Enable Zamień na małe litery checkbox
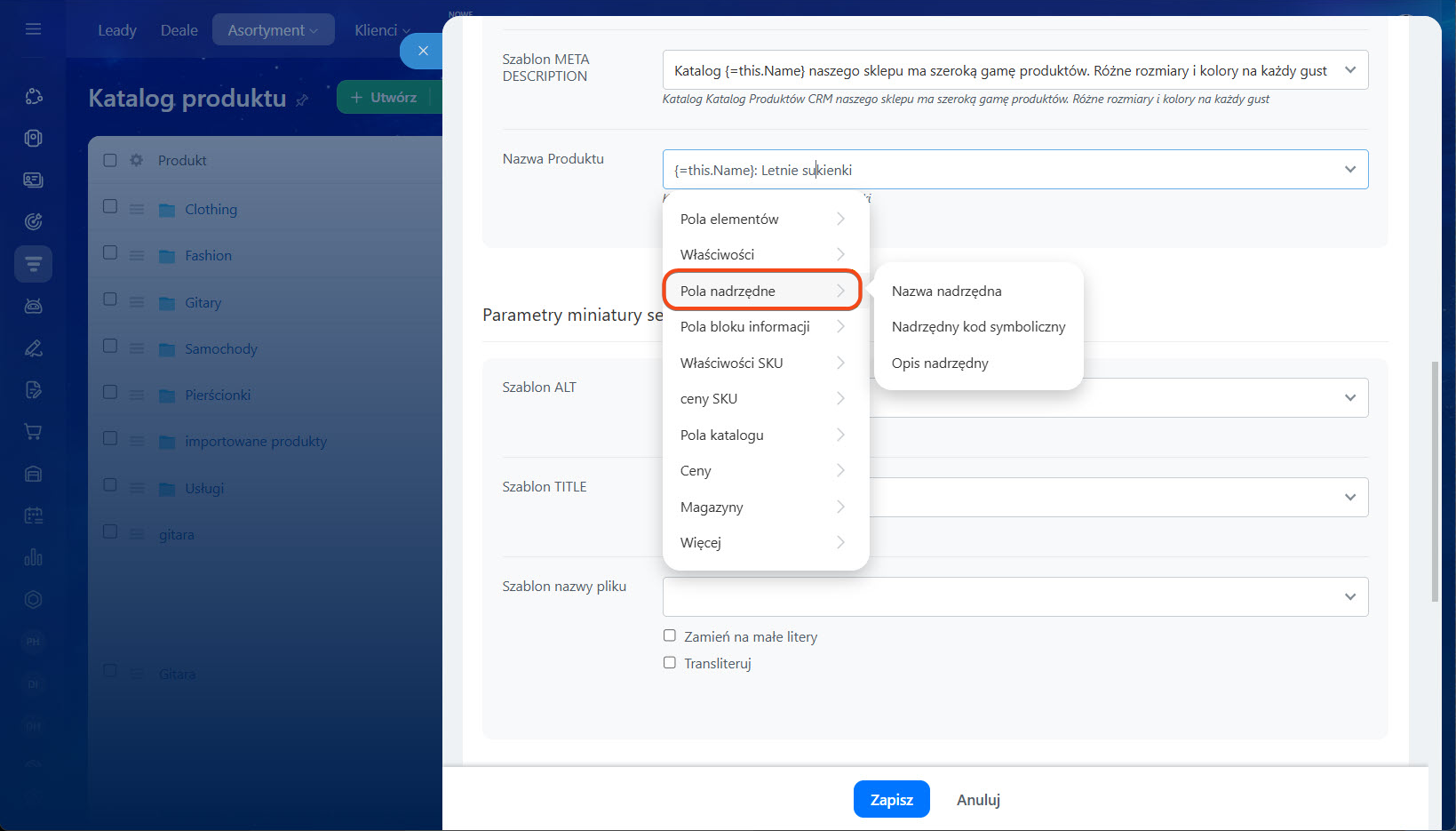This screenshot has width=1456, height=831. click(x=670, y=635)
